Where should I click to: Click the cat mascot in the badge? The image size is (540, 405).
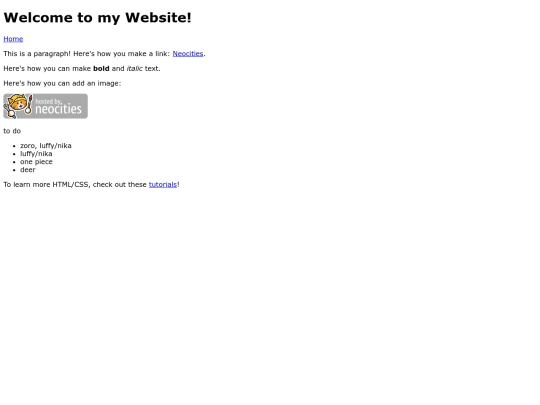tap(18, 106)
